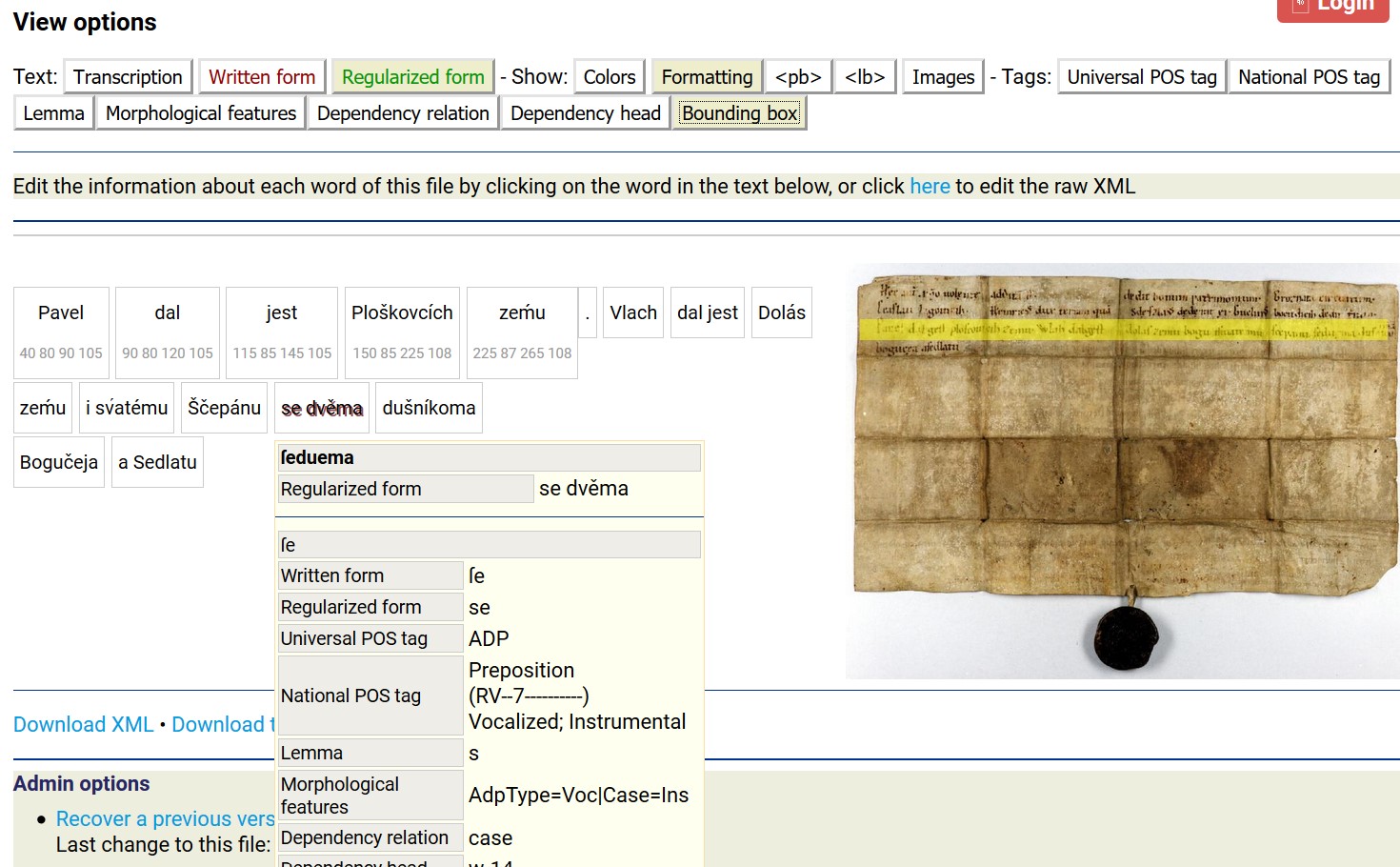Toggle the <pb> page break display

(x=798, y=77)
